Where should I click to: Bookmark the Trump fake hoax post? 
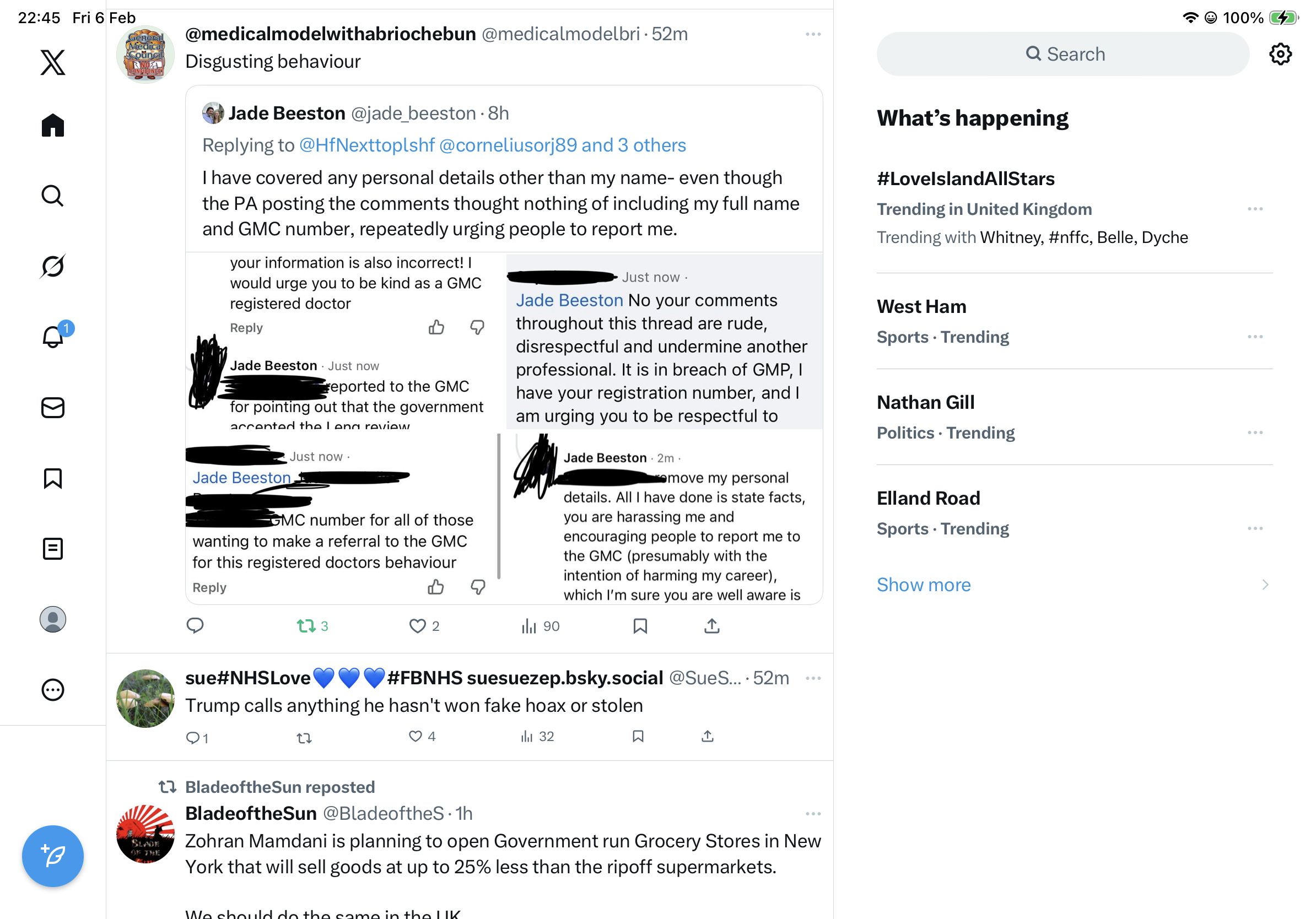(638, 736)
